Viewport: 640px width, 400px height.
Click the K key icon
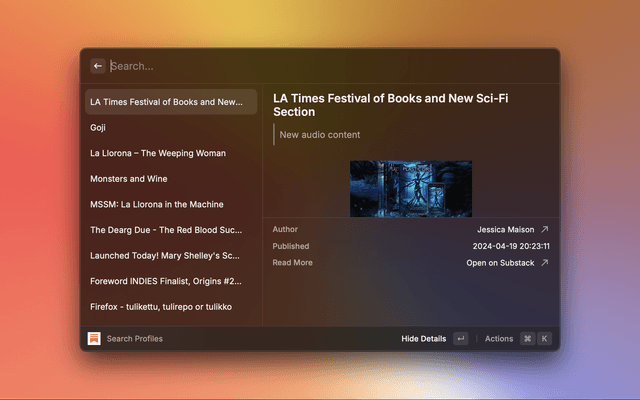point(544,339)
